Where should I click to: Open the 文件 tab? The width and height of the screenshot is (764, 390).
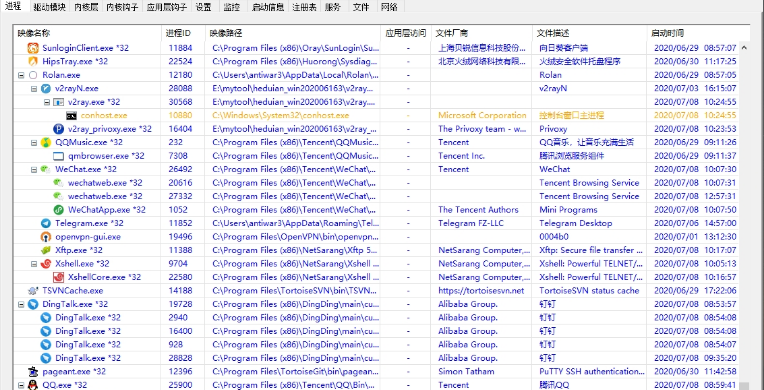coord(361,7)
